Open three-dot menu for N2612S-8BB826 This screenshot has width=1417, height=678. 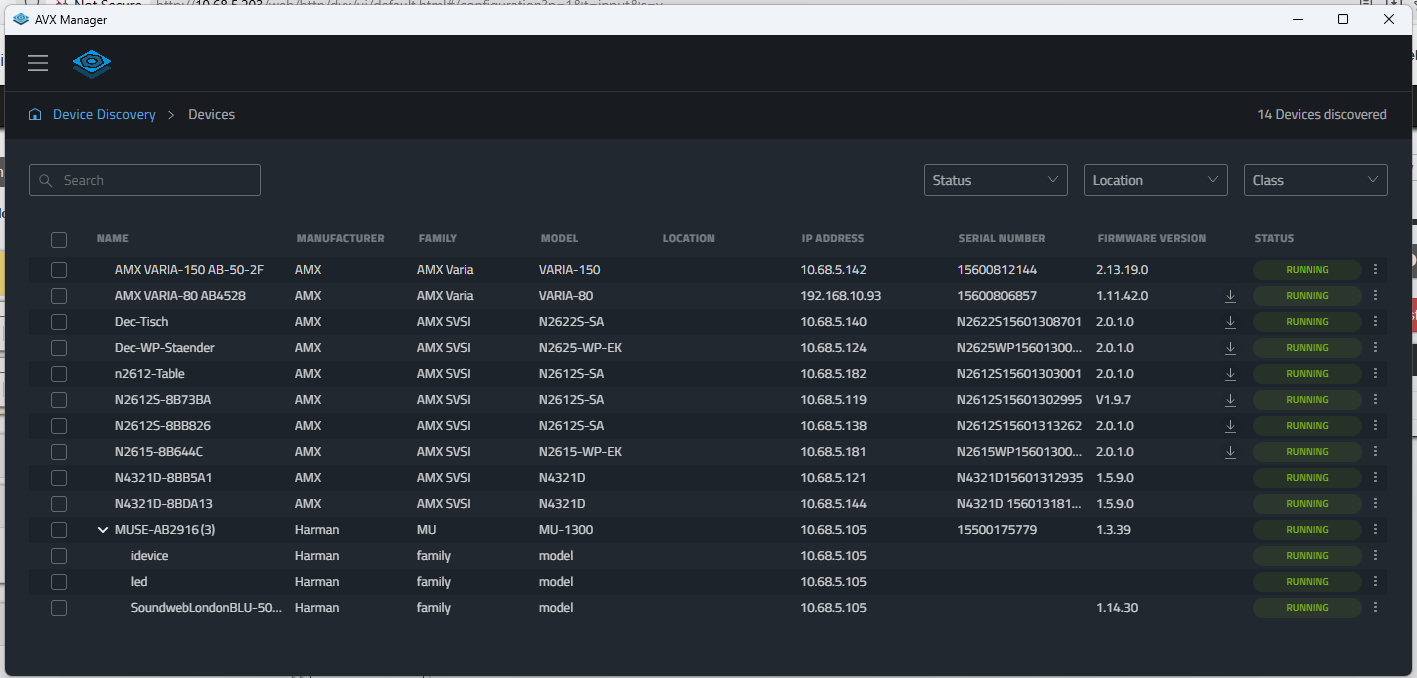(x=1376, y=426)
